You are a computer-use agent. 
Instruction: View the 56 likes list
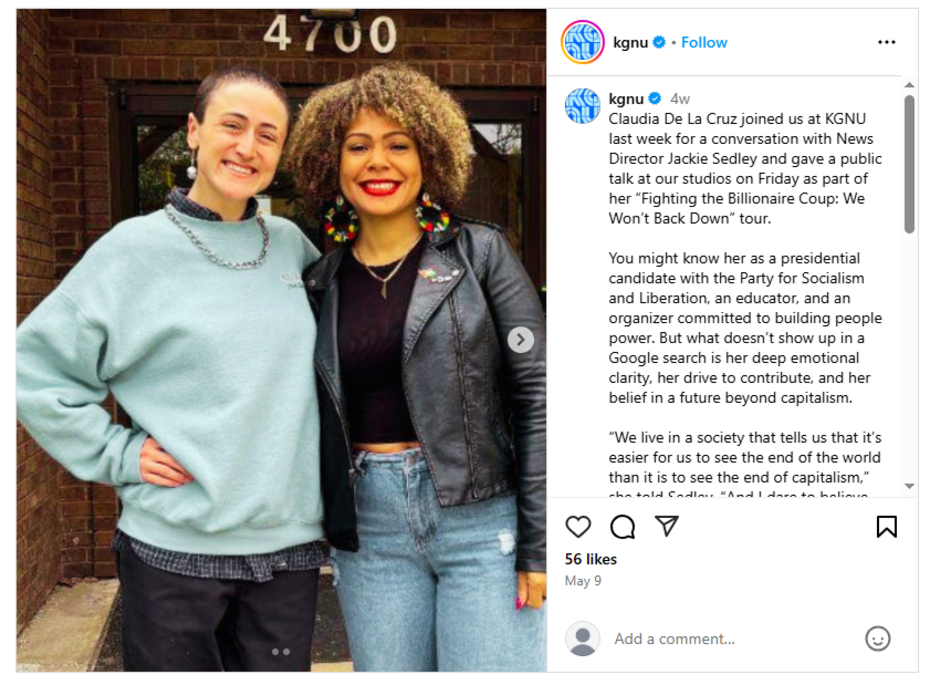[x=591, y=559]
